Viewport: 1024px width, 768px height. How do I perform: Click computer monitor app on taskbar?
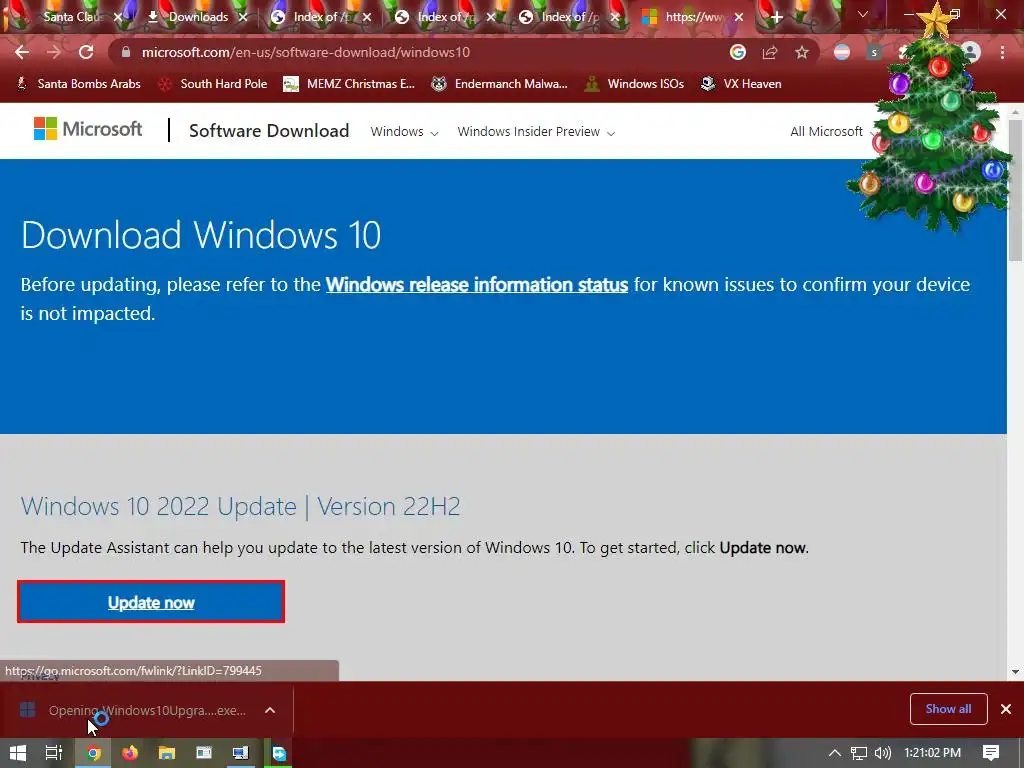(x=240, y=753)
